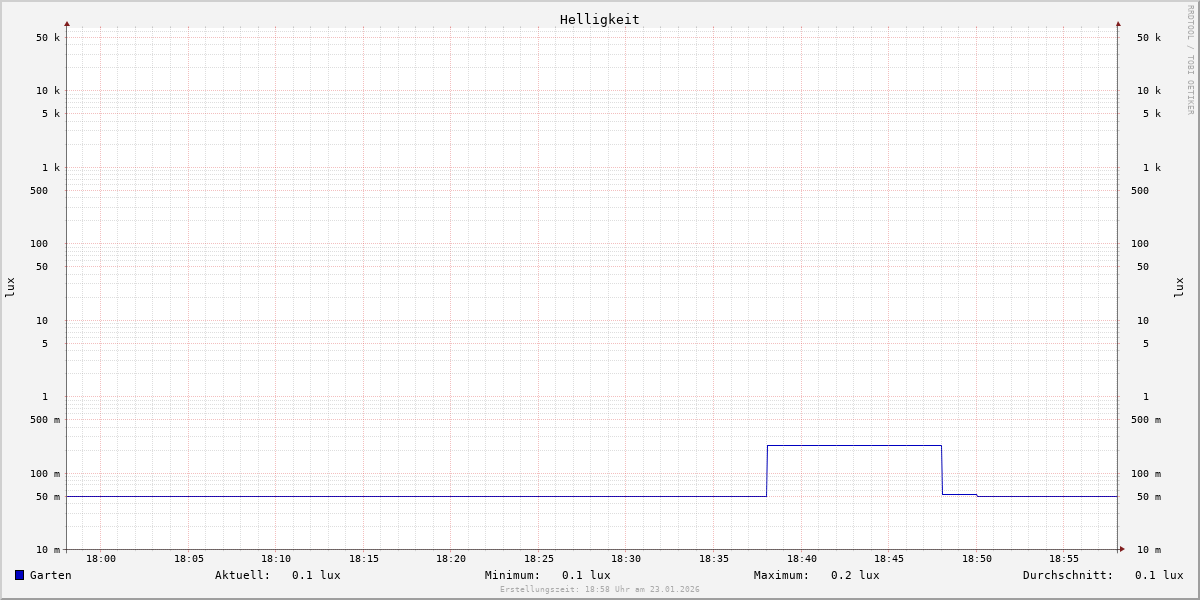The height and width of the screenshot is (600, 1200).
Task: Click the 18:30 time axis label
Action: [626, 559]
